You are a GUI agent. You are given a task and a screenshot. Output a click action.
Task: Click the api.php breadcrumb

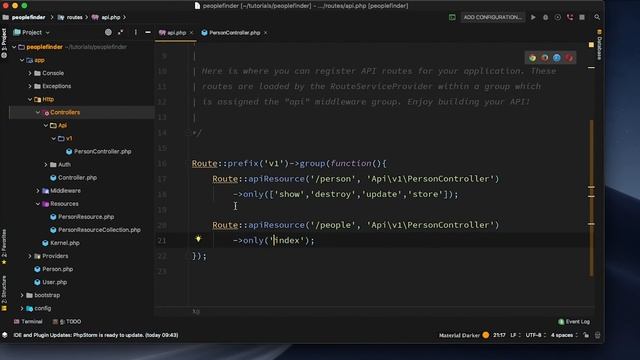(x=106, y=17)
